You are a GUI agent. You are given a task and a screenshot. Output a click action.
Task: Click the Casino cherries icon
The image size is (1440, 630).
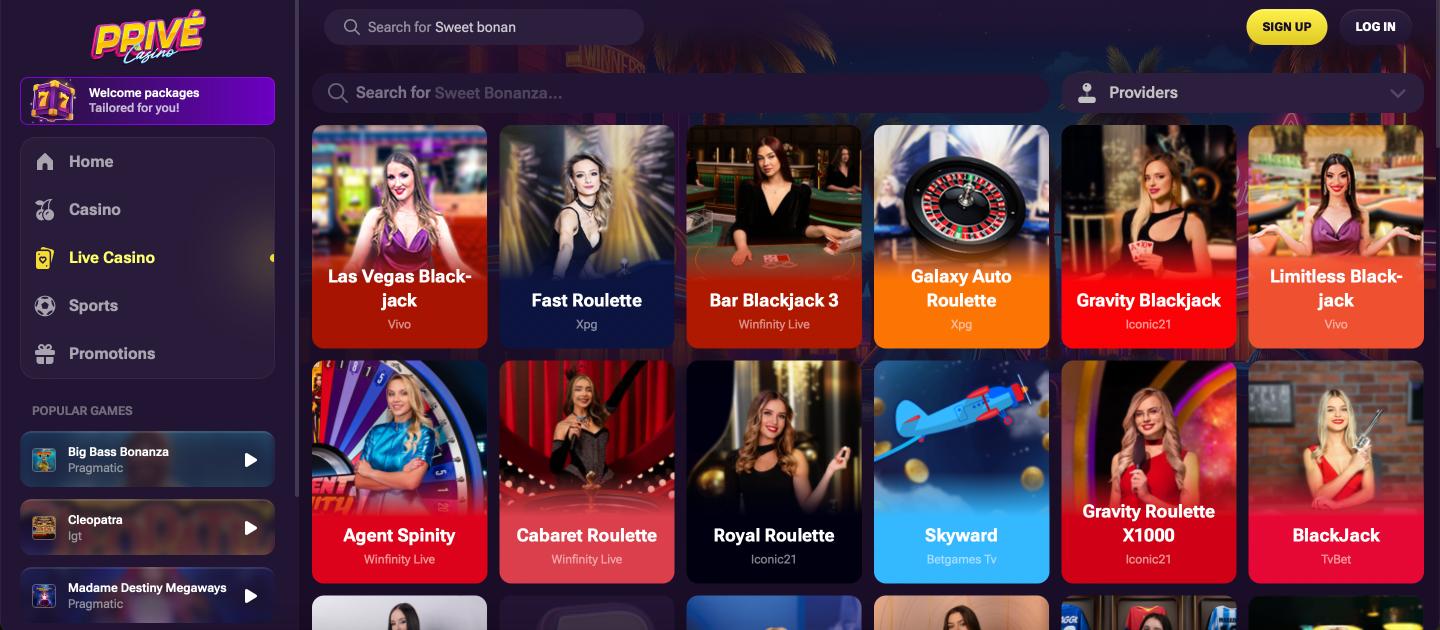(45, 209)
